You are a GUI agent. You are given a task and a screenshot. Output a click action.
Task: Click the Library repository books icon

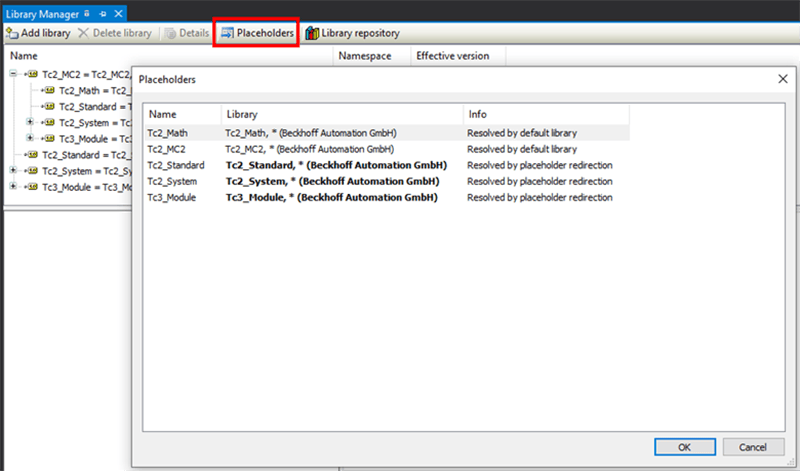312,33
